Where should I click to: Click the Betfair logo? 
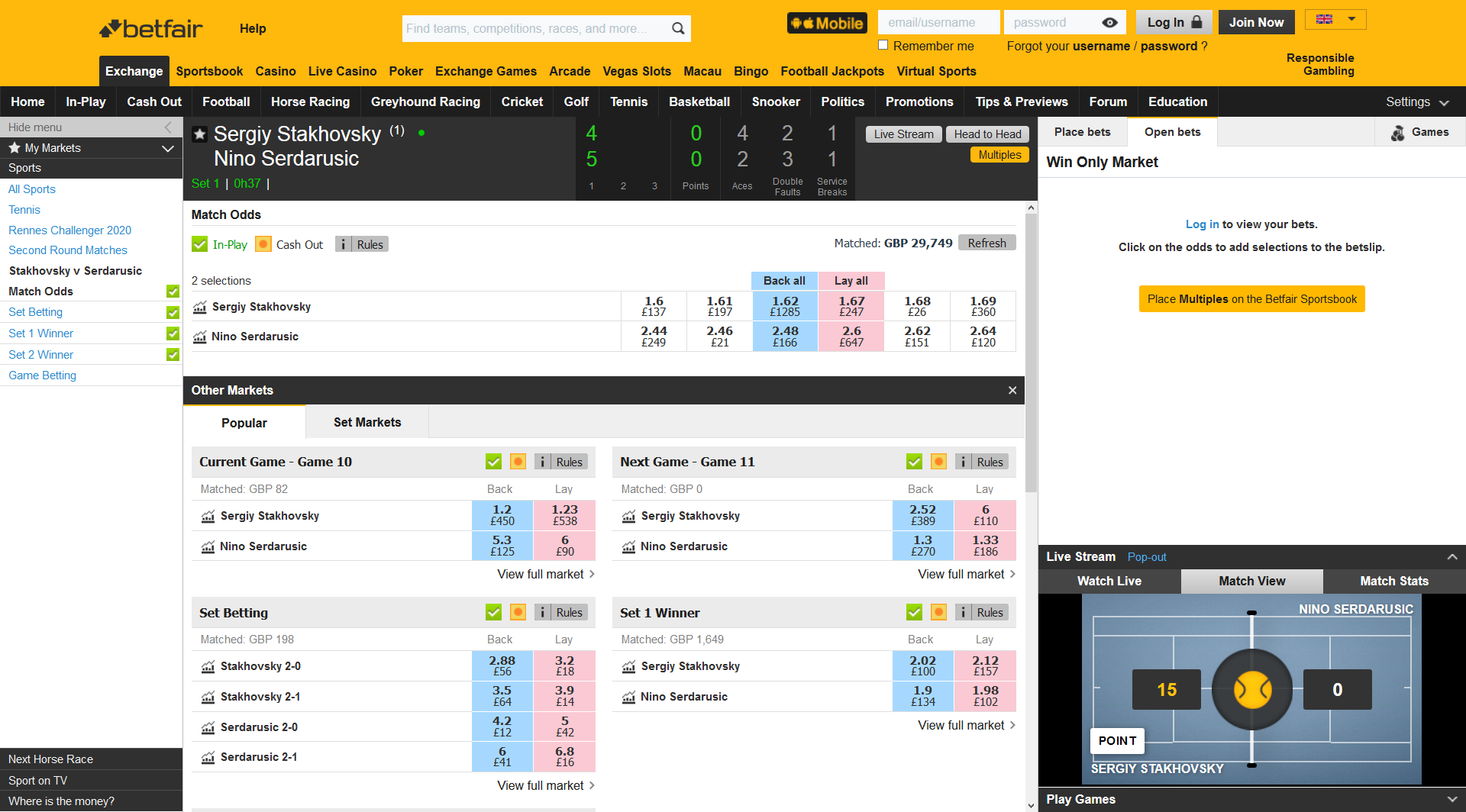click(x=151, y=29)
